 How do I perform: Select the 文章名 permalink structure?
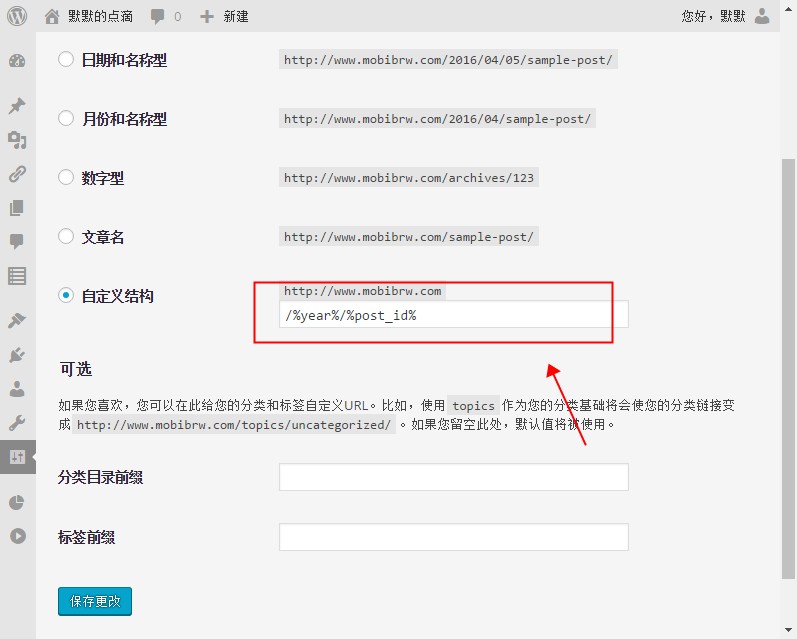(x=66, y=237)
